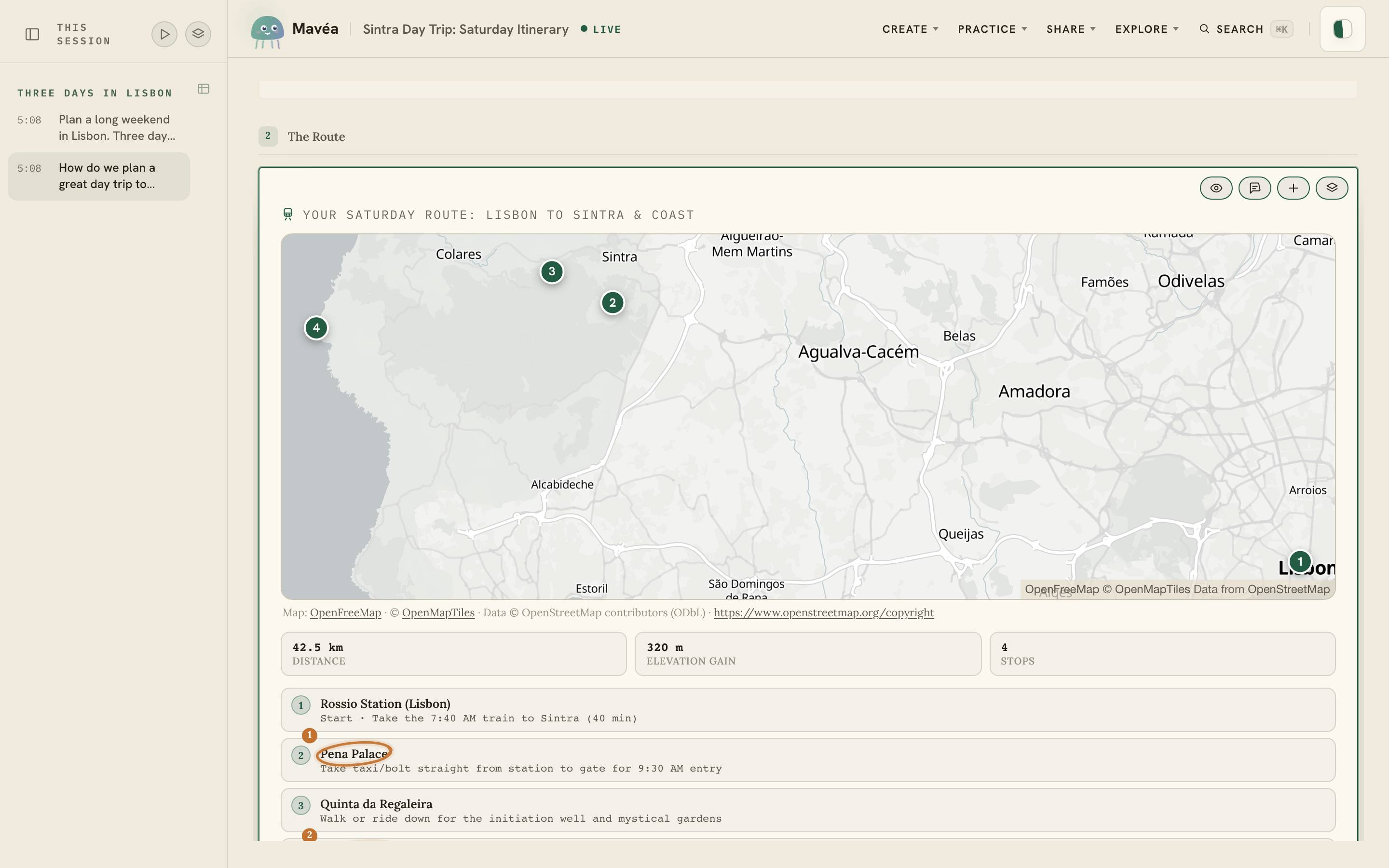Click the Odivelas label on the map
Viewport: 1389px width, 868px height.
coord(1191,281)
